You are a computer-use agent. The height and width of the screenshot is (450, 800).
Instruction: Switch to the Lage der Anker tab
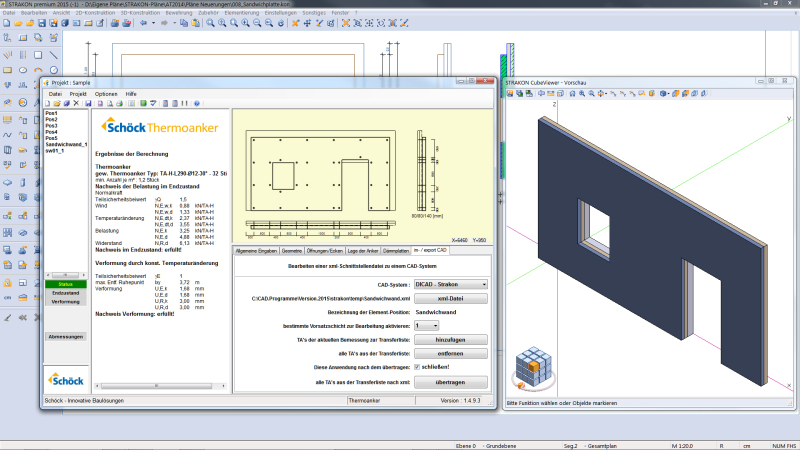363,251
